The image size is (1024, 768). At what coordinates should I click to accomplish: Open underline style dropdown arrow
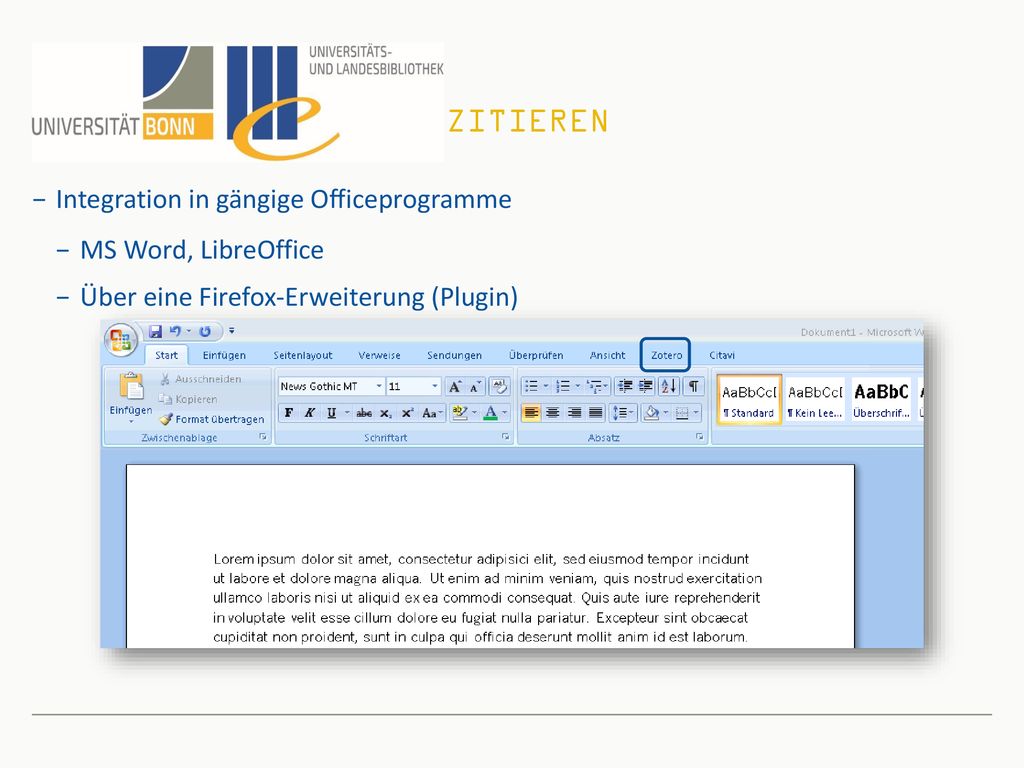click(347, 413)
